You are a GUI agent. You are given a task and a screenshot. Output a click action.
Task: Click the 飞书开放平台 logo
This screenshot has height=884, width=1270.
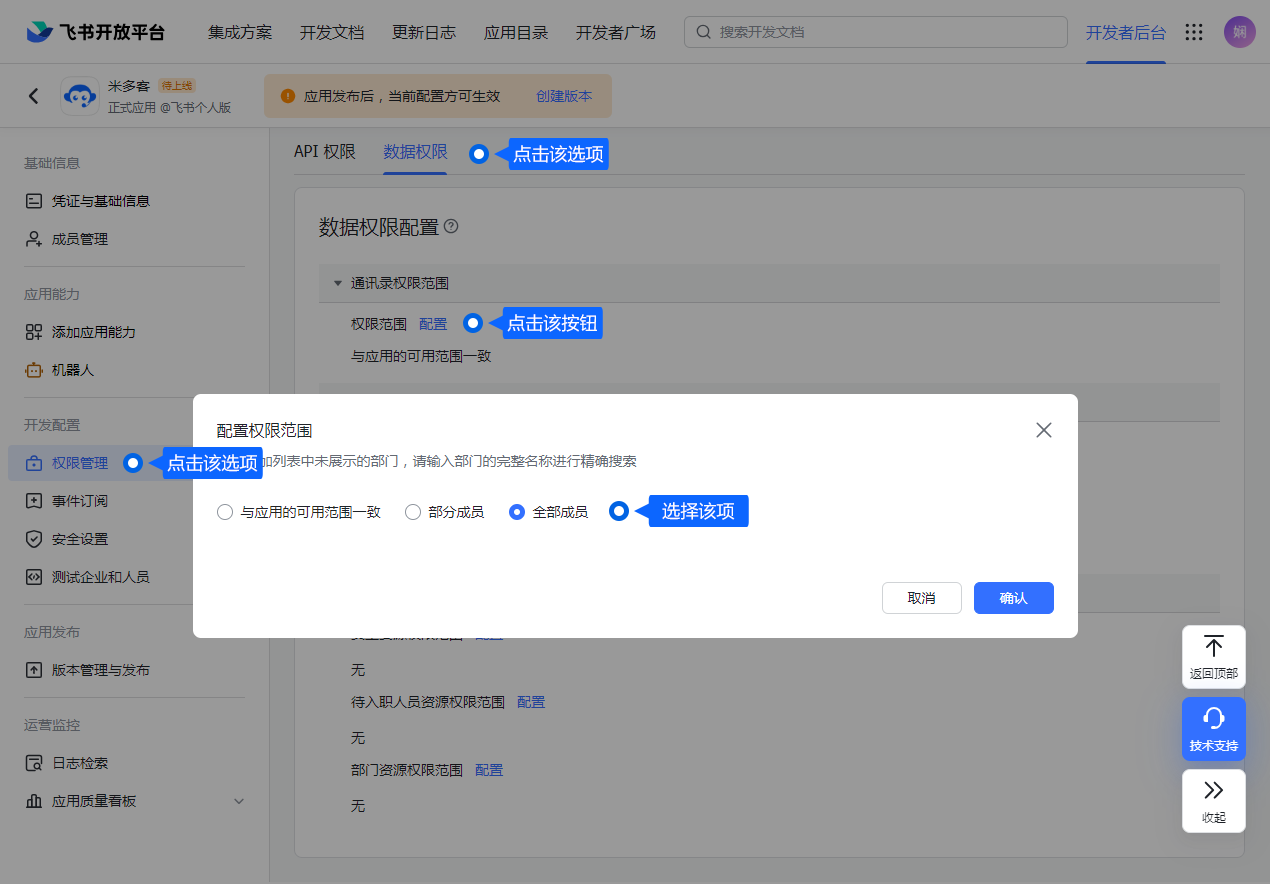(x=96, y=32)
